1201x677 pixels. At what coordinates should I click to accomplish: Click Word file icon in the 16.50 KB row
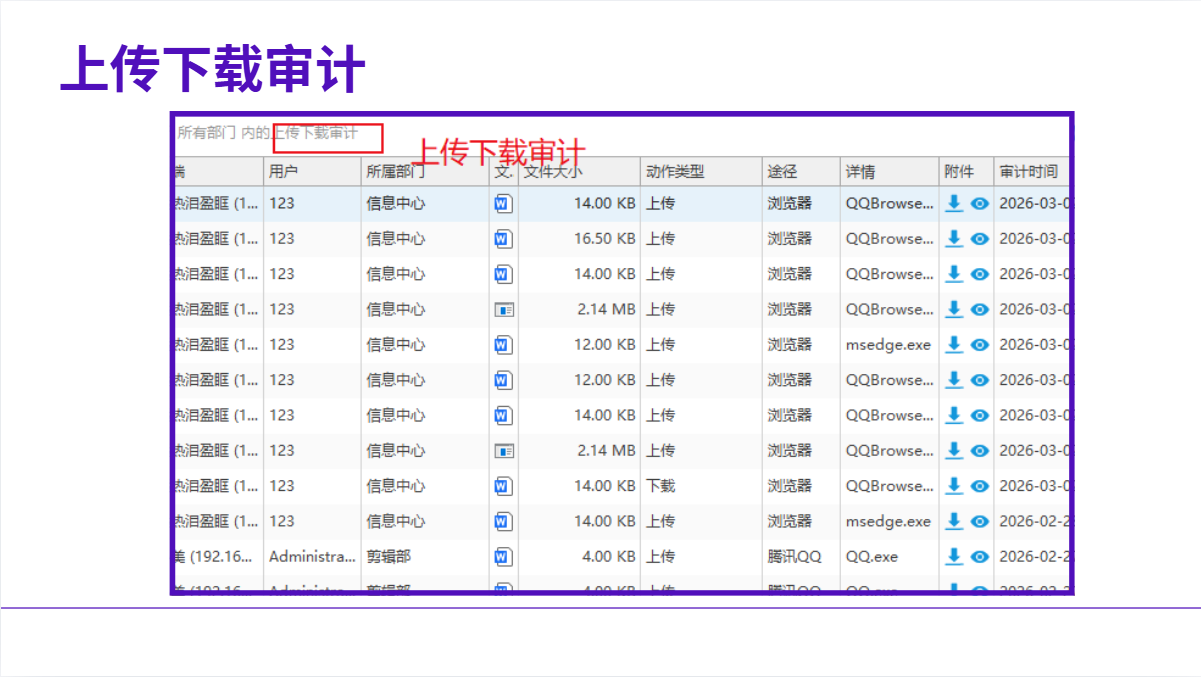(503, 239)
